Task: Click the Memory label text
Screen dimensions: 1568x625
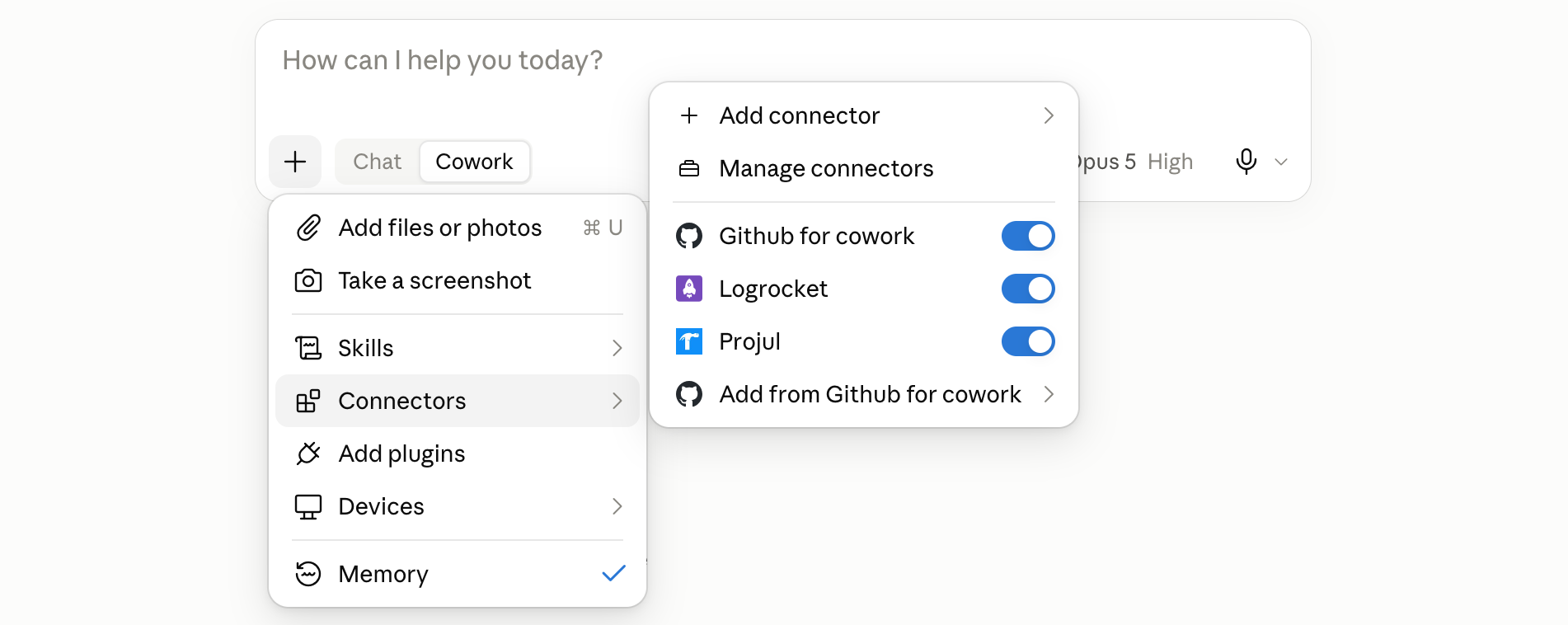Action: [383, 574]
